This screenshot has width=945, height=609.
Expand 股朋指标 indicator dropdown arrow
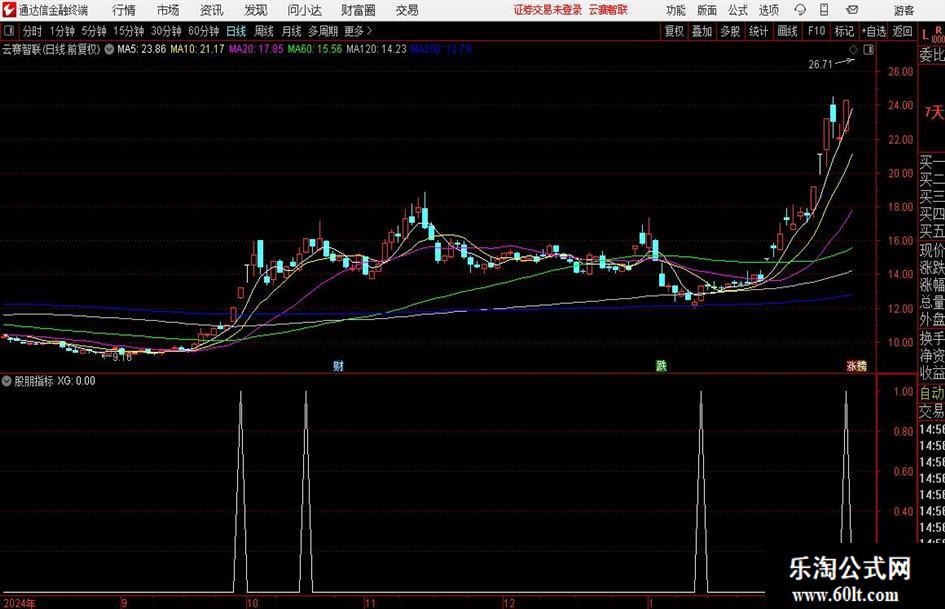pyautogui.click(x=7, y=381)
